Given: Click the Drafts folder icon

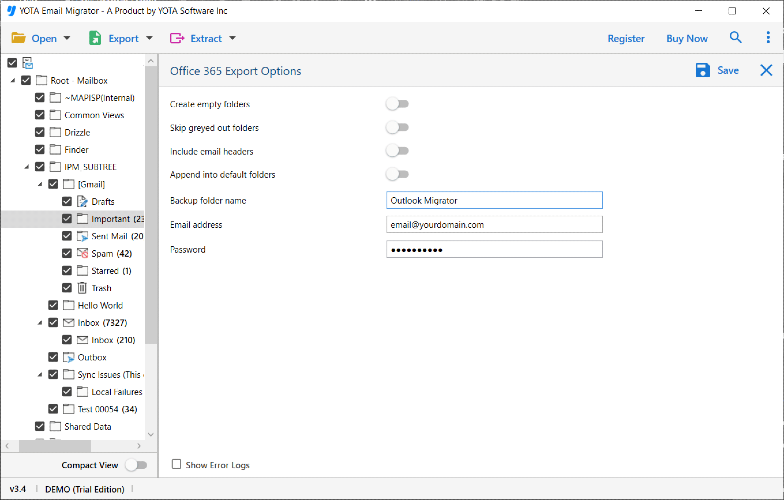Looking at the screenshot, I should tap(82, 202).
